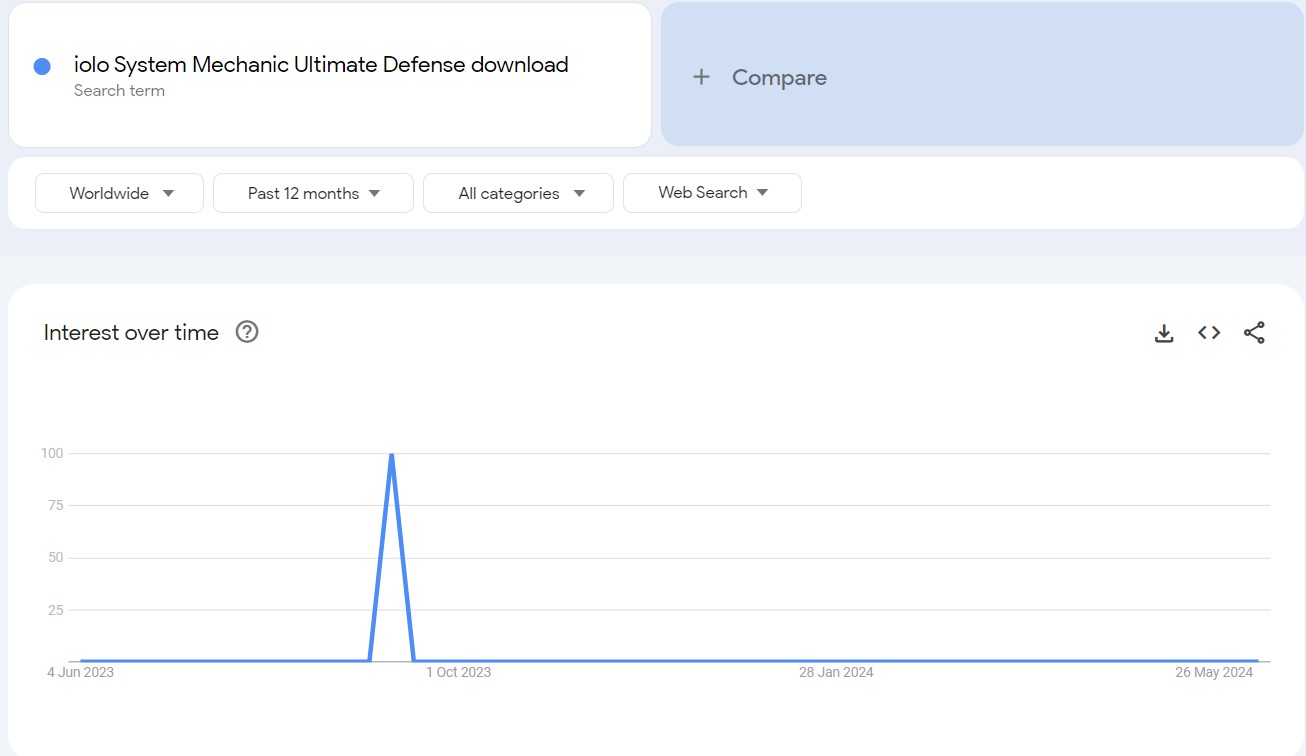The image size is (1306, 756).
Task: Open the Past 12 months time dropdown
Action: pos(313,193)
